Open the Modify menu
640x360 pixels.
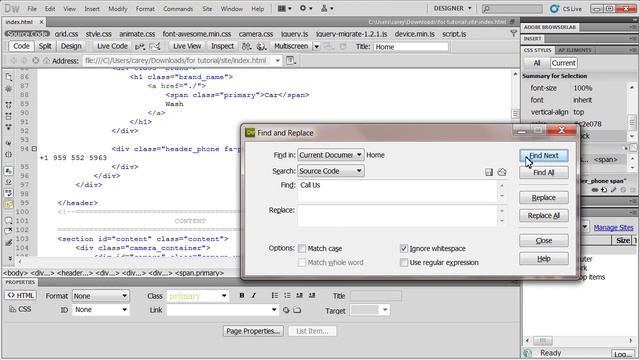pyautogui.click(x=118, y=9)
